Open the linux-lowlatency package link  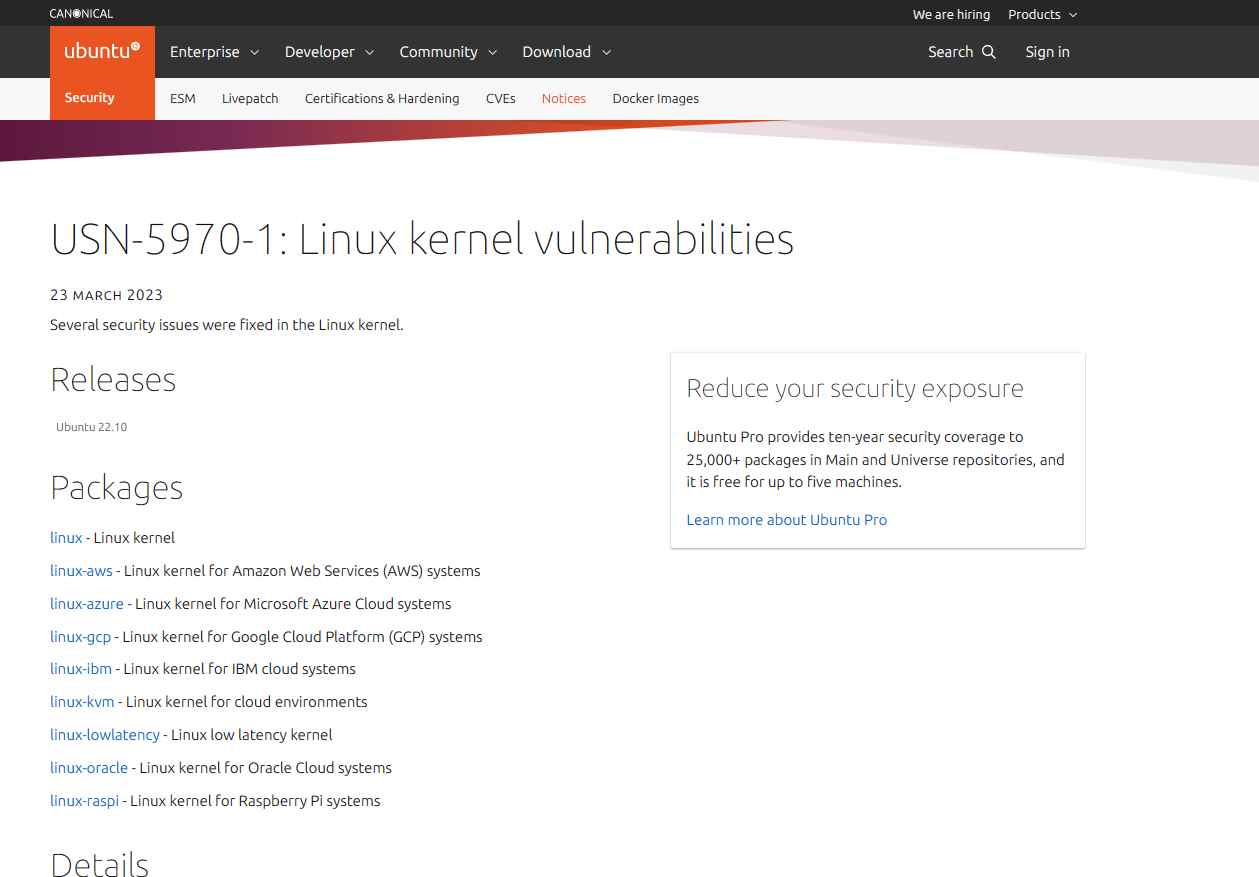[105, 735]
